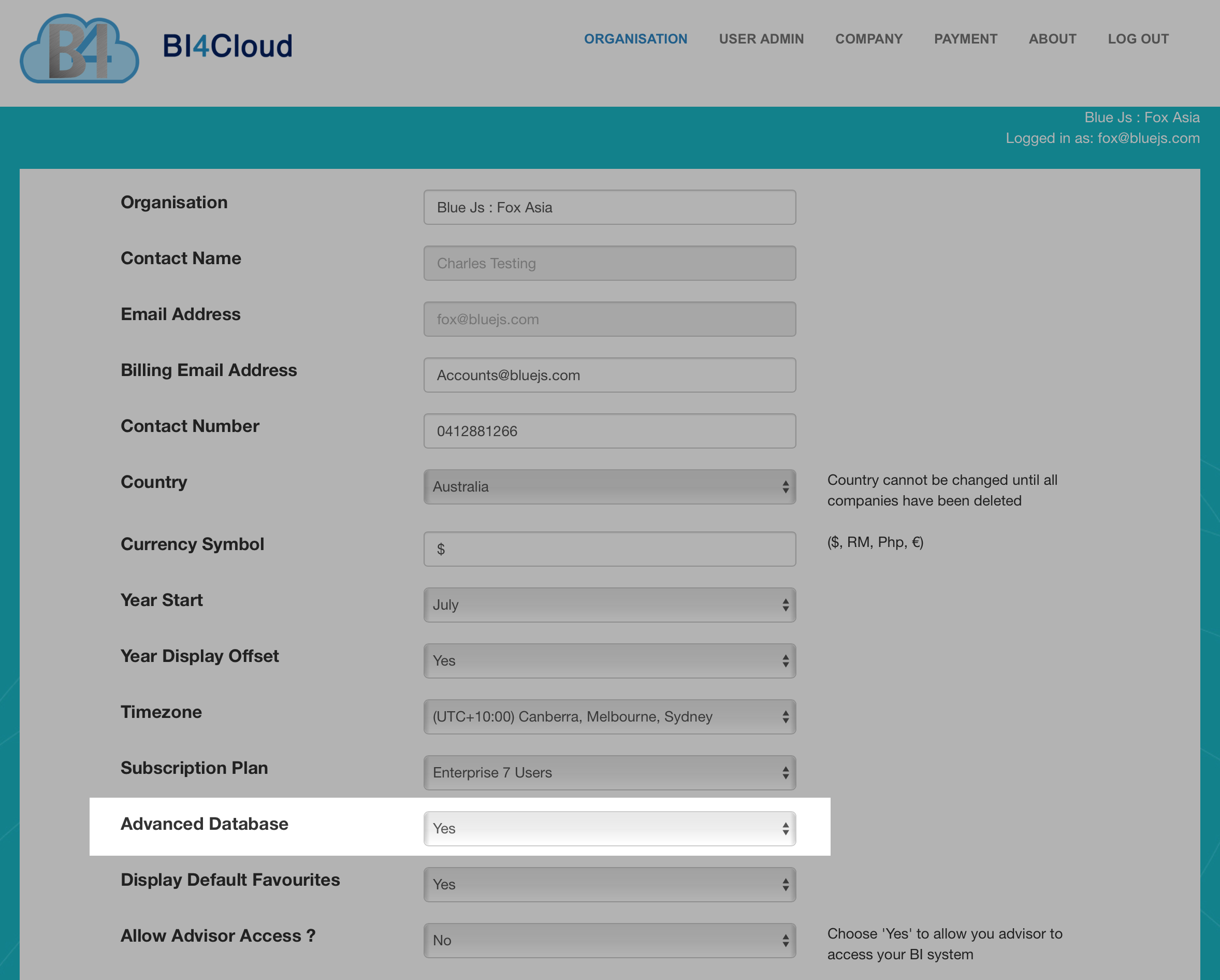This screenshot has width=1220, height=980.
Task: Expand the Display Default Favourites dropdown
Action: pos(609,885)
